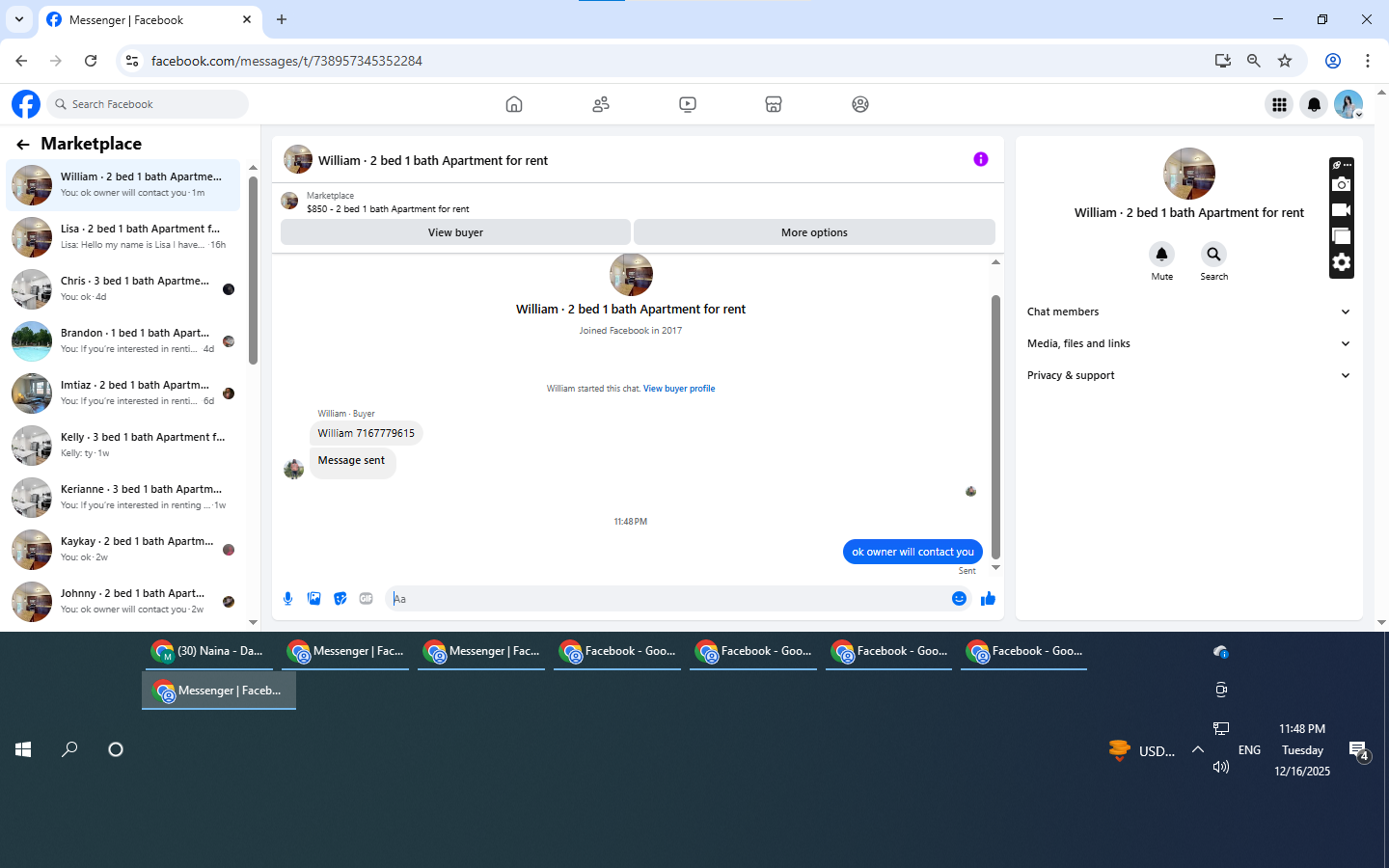The height and width of the screenshot is (868, 1389).
Task: Open the Facebook menu grid
Action: (1279, 104)
